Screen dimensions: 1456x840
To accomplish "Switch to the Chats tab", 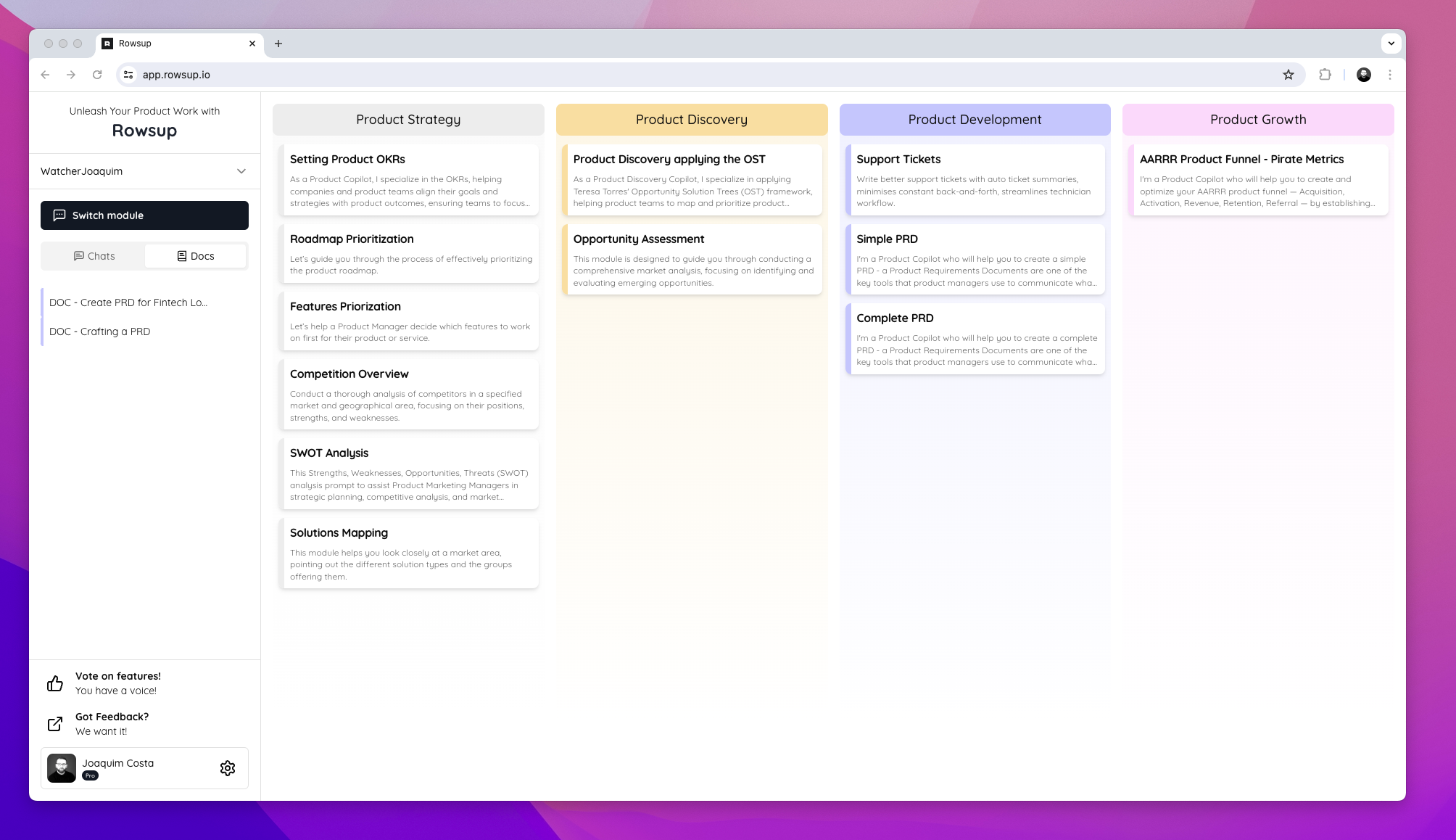I will pos(94,256).
